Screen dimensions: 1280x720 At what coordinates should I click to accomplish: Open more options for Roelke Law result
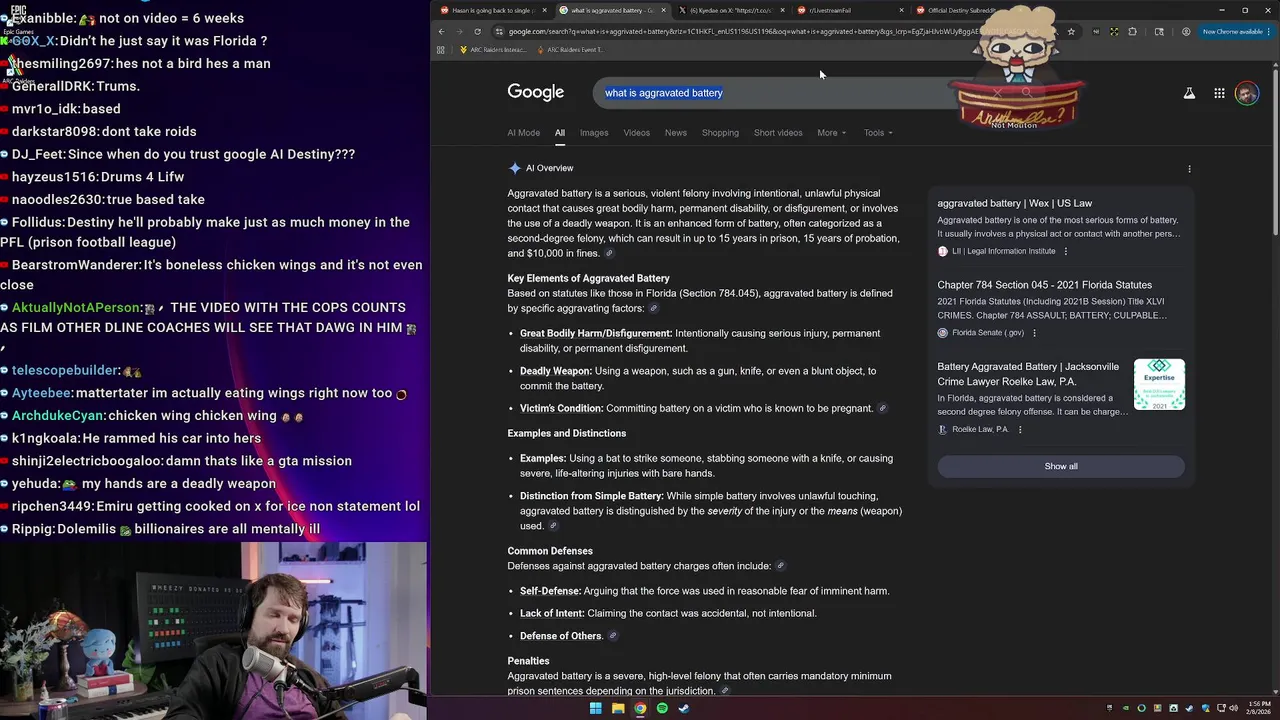tap(1020, 429)
